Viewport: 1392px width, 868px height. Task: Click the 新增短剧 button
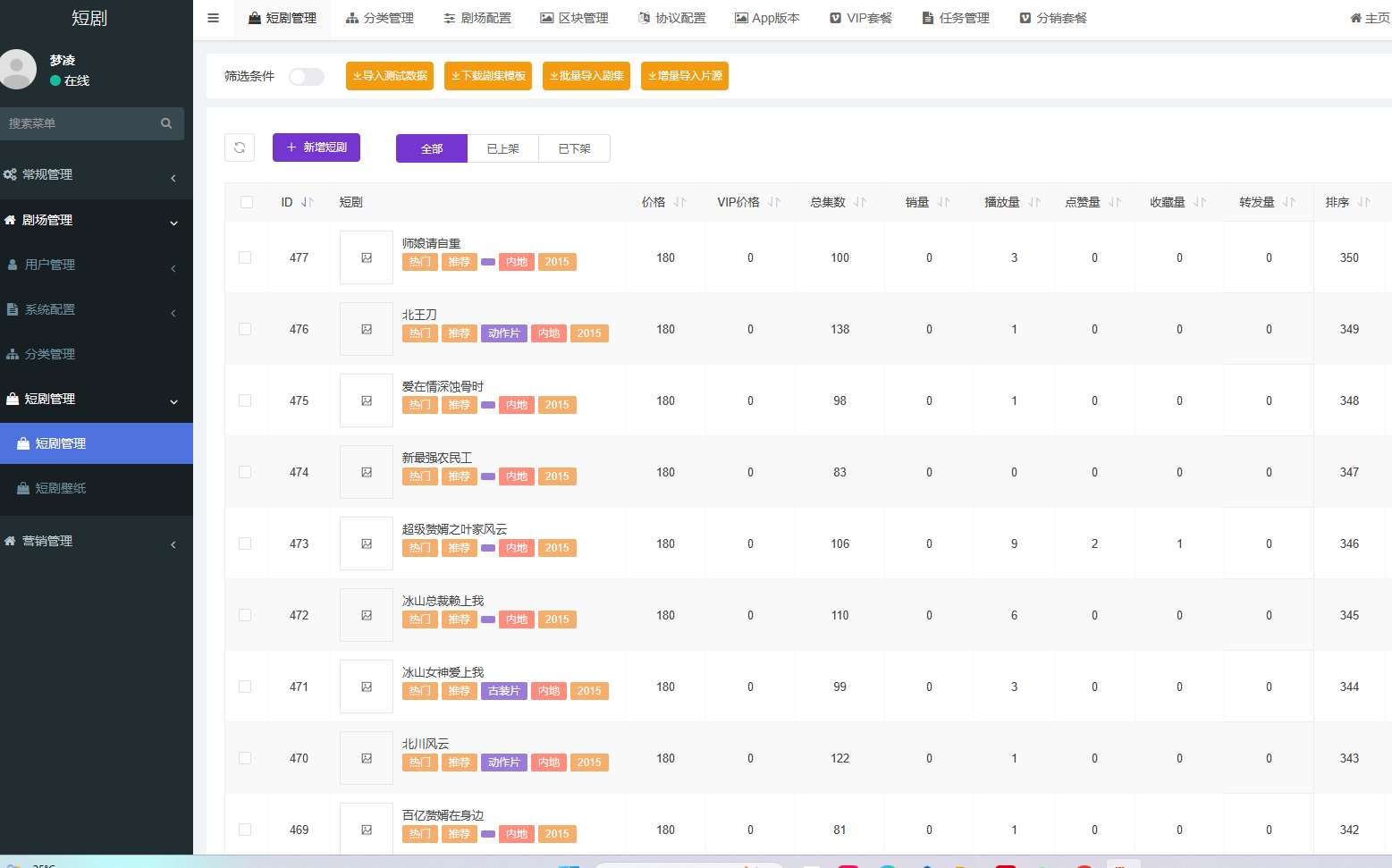(316, 147)
